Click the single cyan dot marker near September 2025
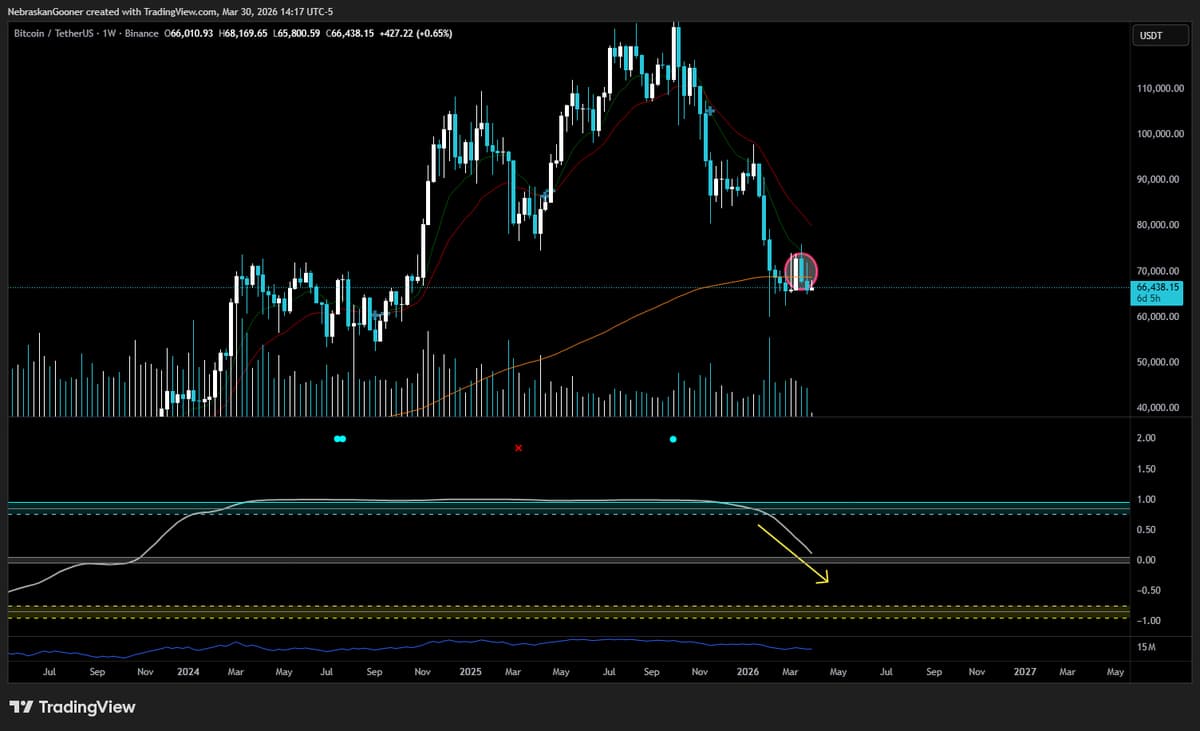 [673, 438]
